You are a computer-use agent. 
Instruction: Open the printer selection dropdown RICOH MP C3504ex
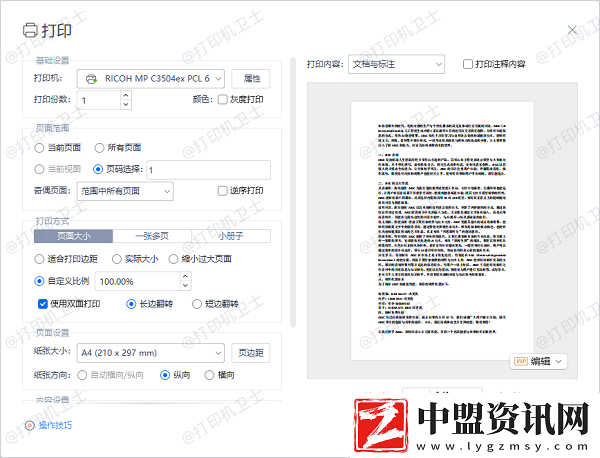(x=150, y=79)
